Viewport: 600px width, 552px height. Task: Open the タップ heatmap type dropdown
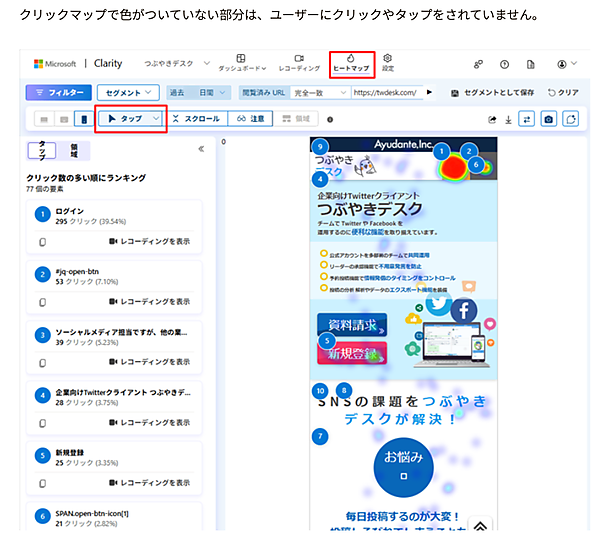coord(131,118)
